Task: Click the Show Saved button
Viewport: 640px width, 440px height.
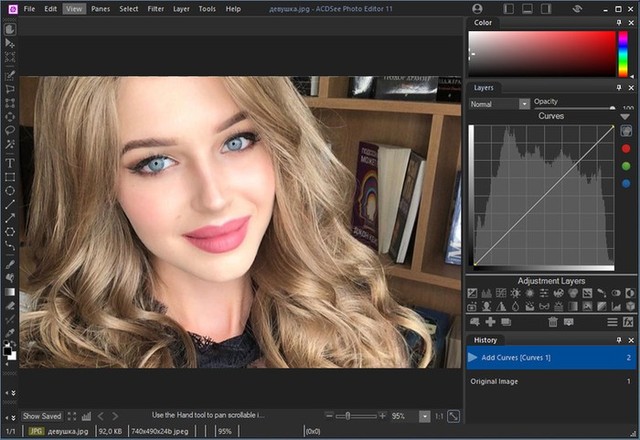Action: [x=42, y=415]
